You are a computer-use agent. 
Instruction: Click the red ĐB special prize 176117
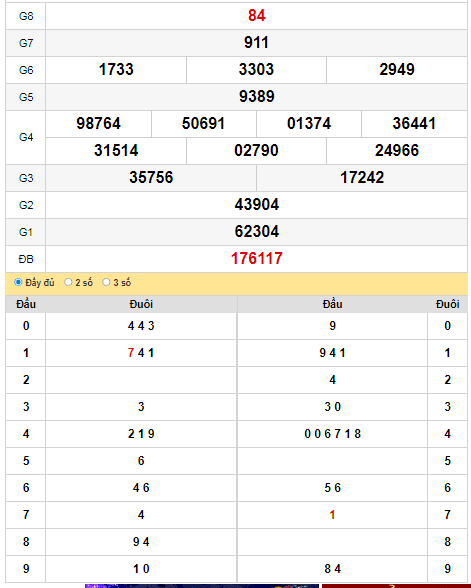256,259
